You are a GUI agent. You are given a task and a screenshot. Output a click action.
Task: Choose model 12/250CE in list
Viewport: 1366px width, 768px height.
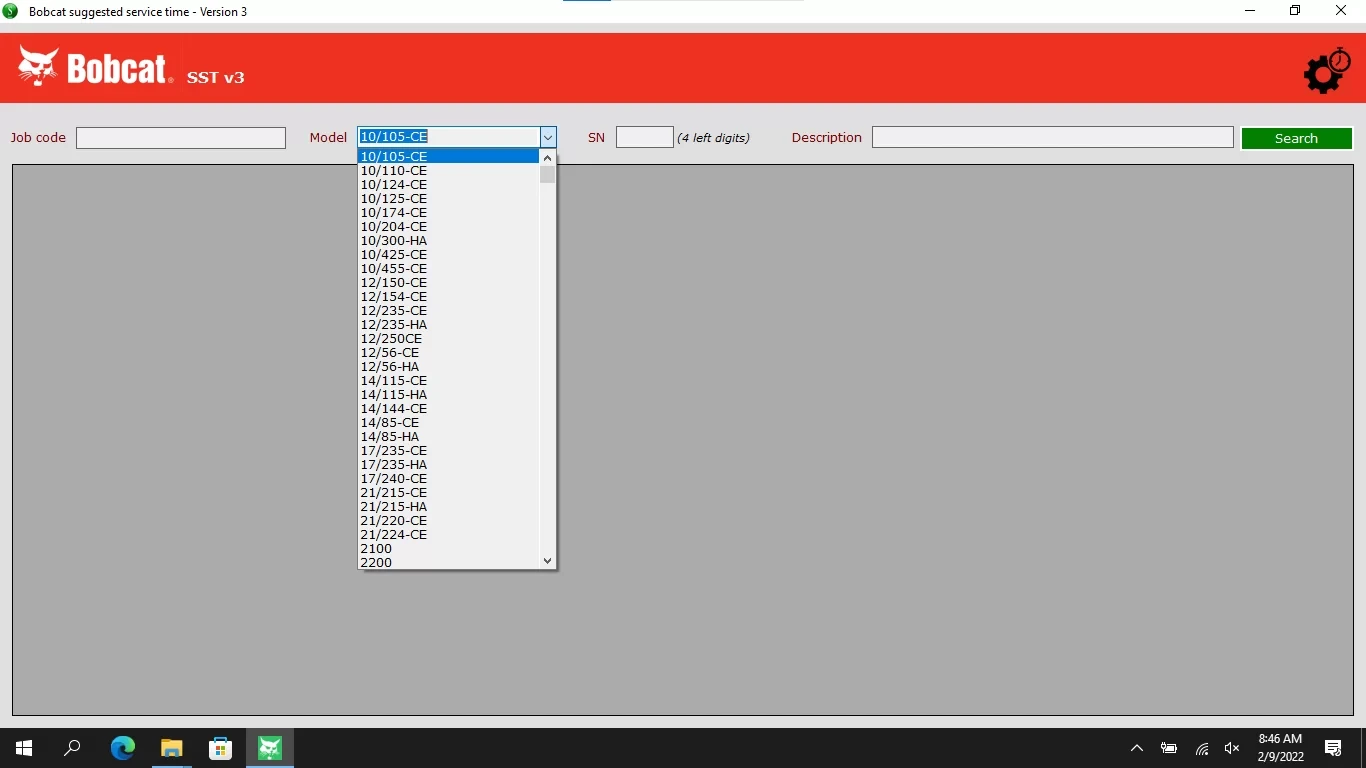(391, 339)
